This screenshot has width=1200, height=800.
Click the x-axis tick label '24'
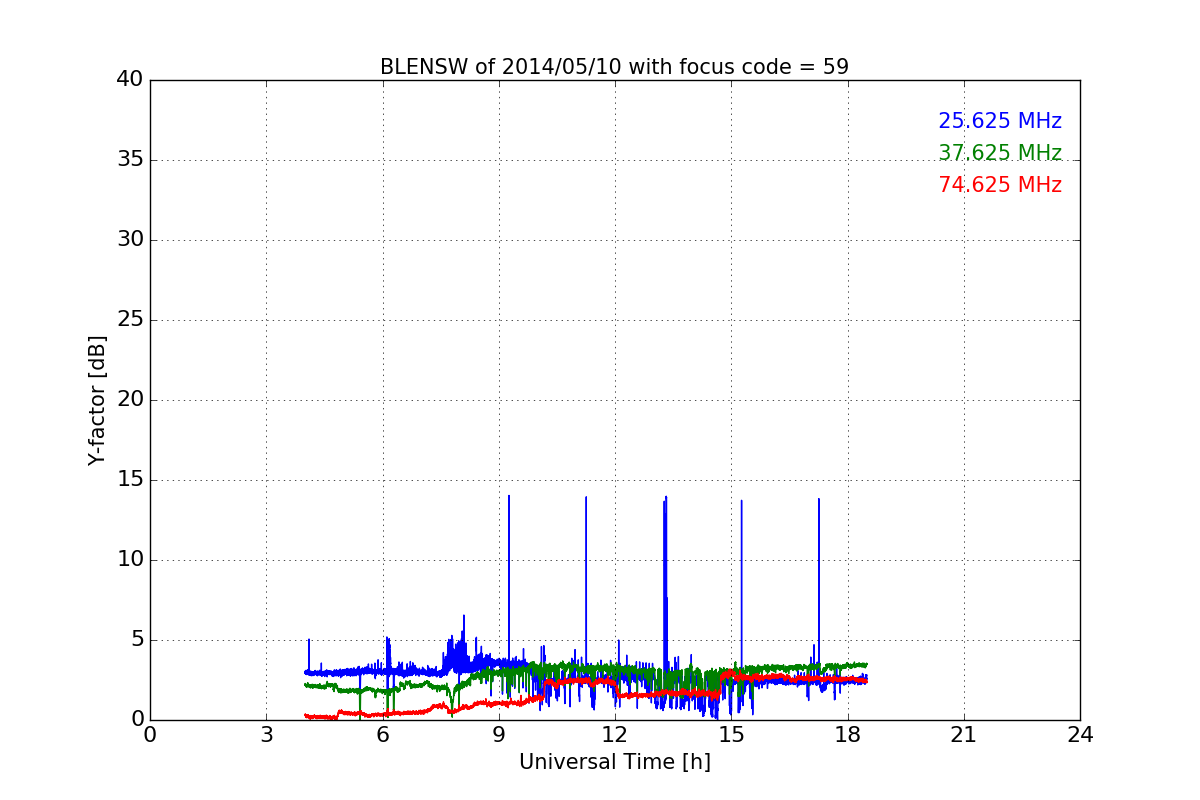coord(1080,735)
